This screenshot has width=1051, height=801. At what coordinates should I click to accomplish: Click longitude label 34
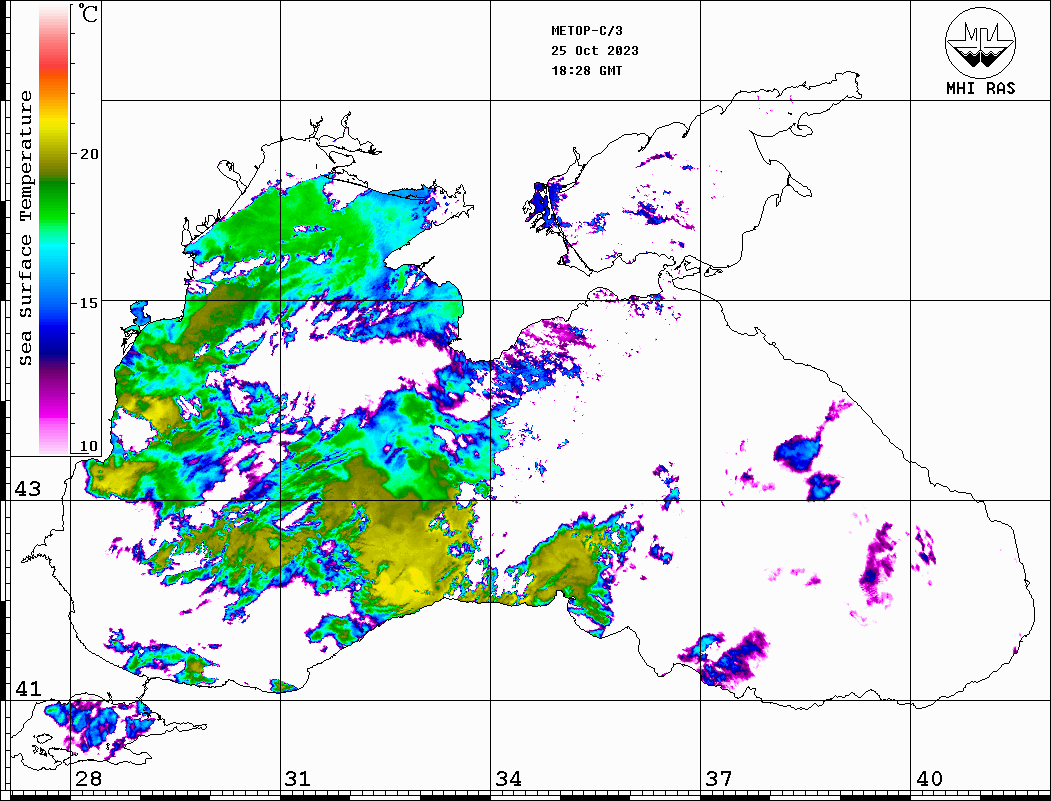click(x=509, y=779)
